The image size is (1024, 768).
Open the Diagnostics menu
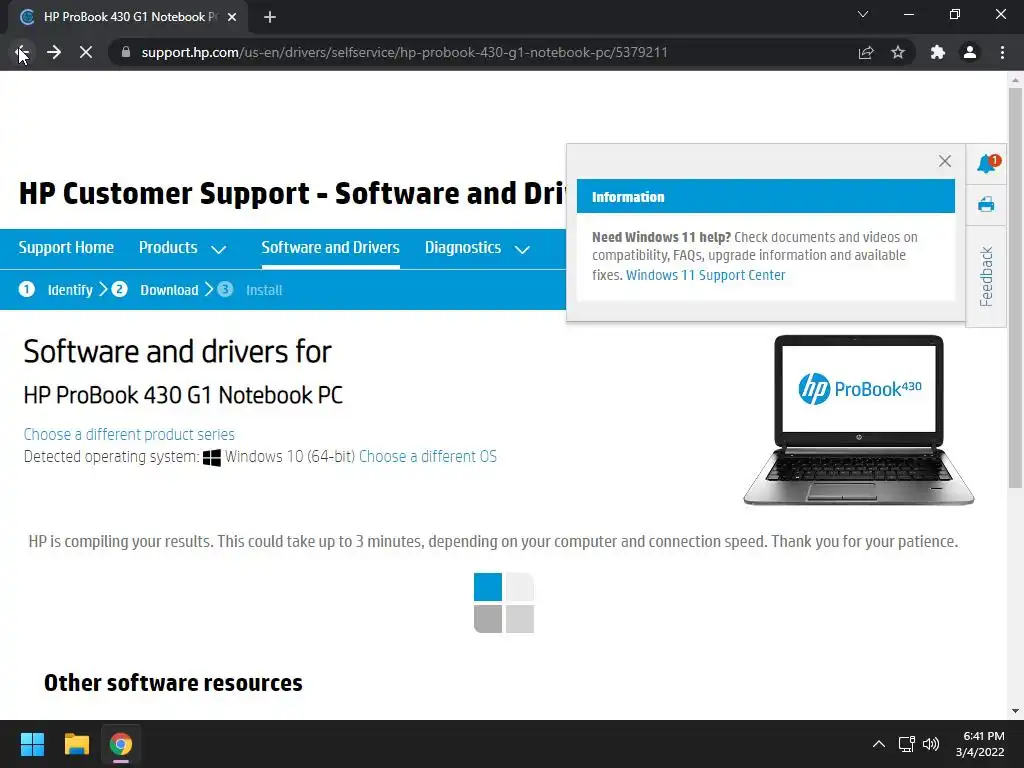click(x=463, y=248)
